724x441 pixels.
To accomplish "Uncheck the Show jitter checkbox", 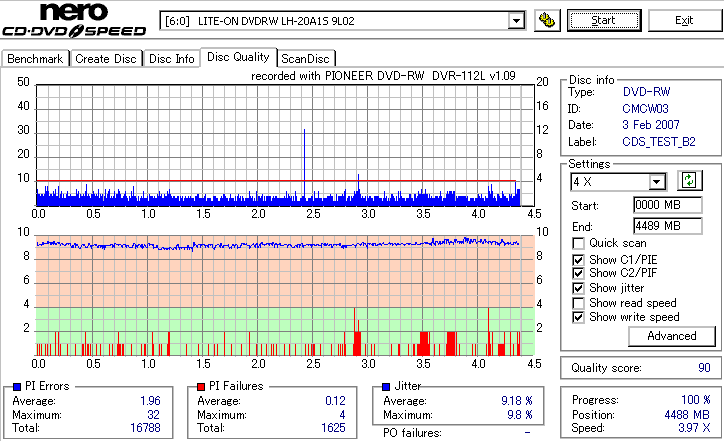I will click(578, 288).
